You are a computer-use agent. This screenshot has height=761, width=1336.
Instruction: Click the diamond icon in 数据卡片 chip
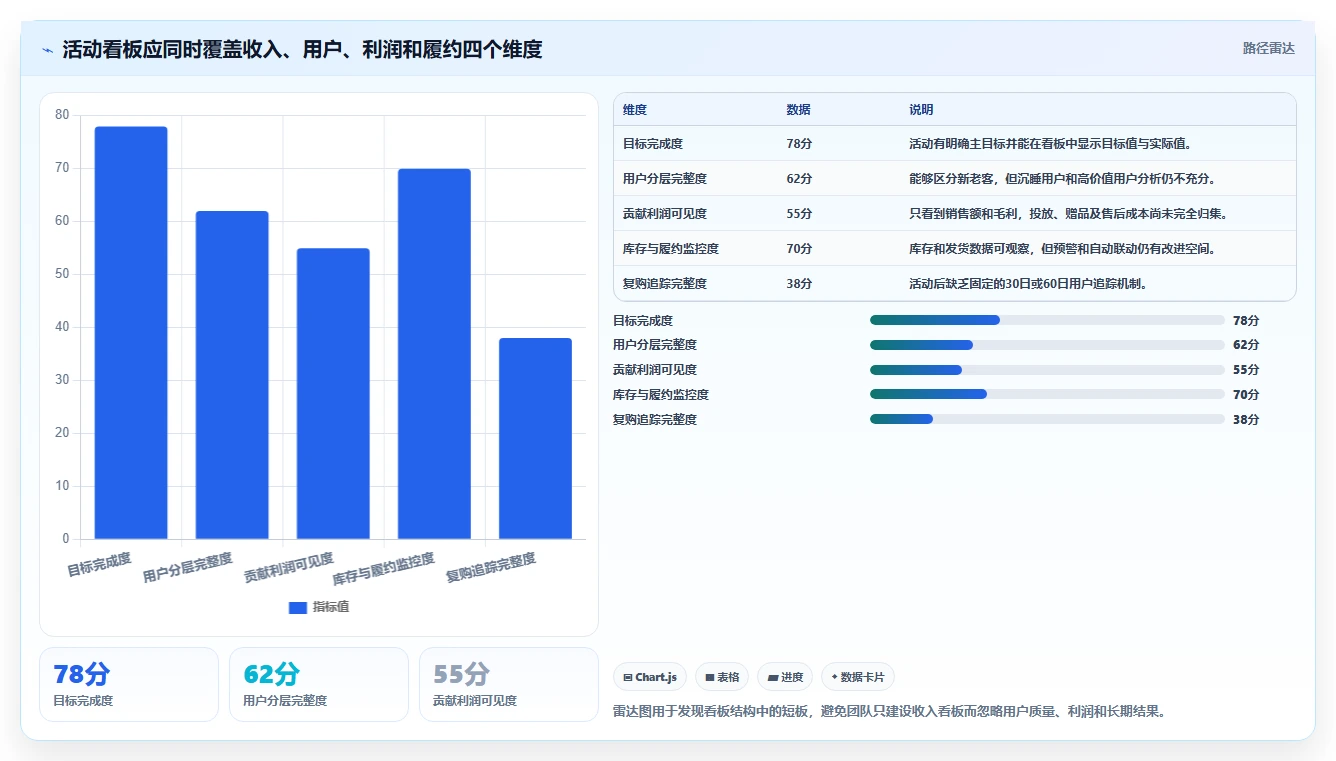pos(834,677)
